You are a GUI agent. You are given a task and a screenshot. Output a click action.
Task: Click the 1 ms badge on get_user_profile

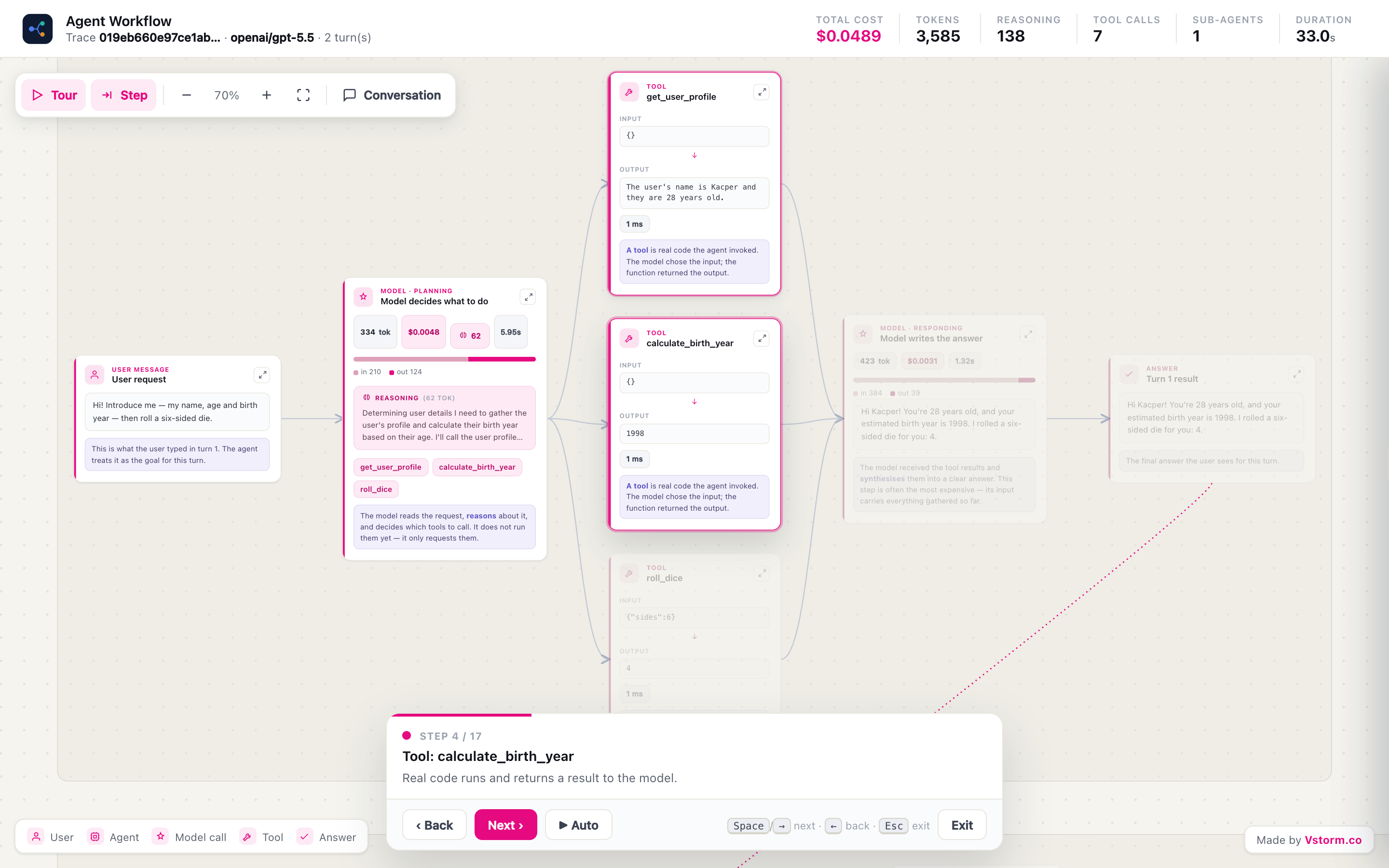pos(634,224)
